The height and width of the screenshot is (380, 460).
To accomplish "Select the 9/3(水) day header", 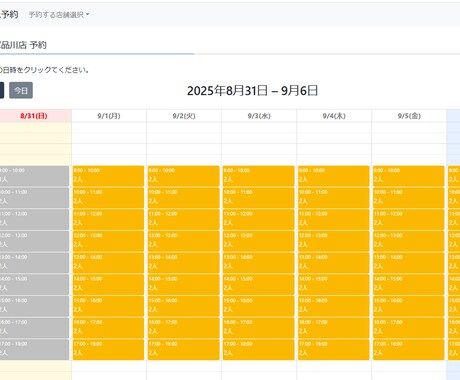I will tap(259, 116).
